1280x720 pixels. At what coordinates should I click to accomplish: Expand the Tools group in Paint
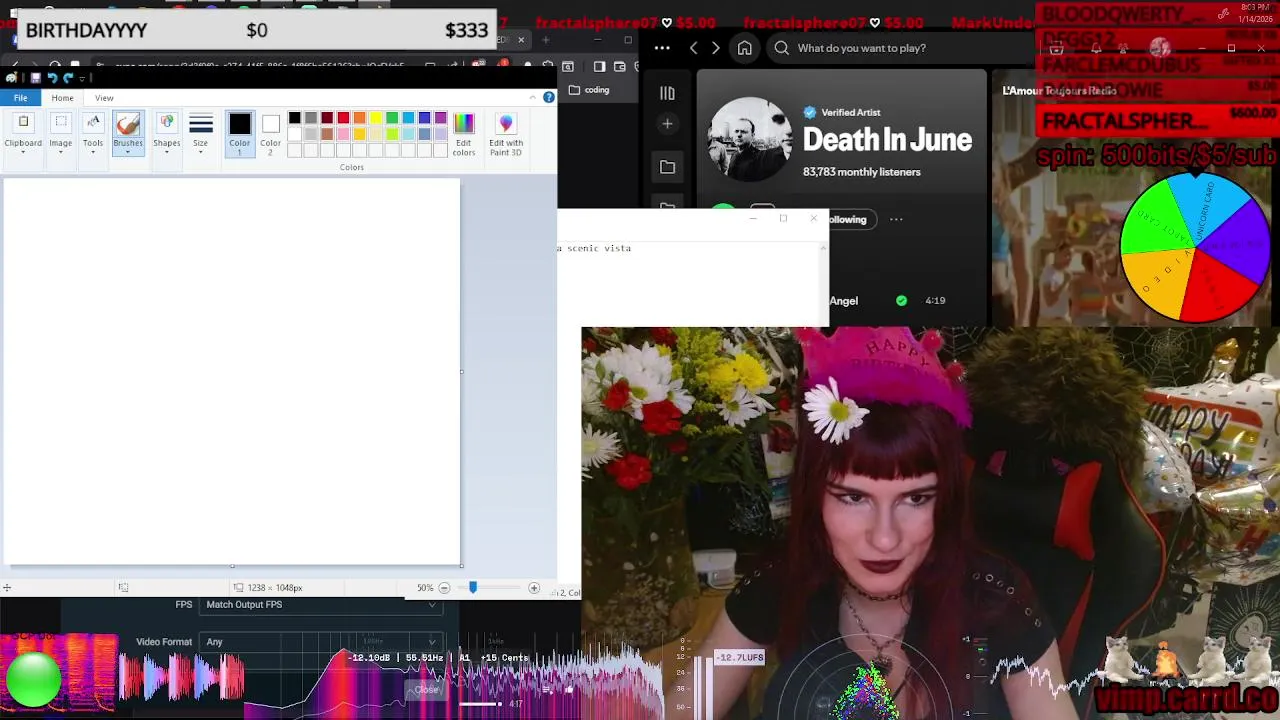(x=93, y=133)
